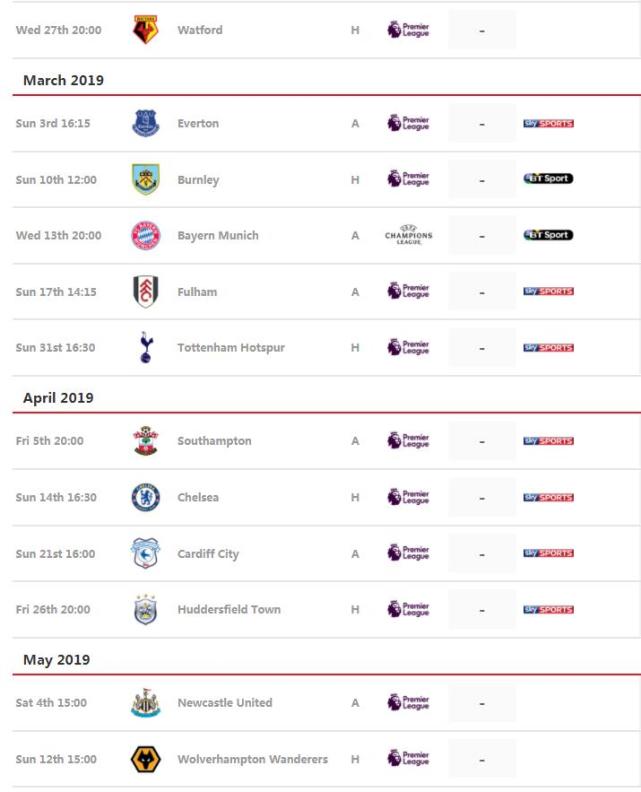
Task: Click the May 2019 section heading
Action: [x=56, y=660]
